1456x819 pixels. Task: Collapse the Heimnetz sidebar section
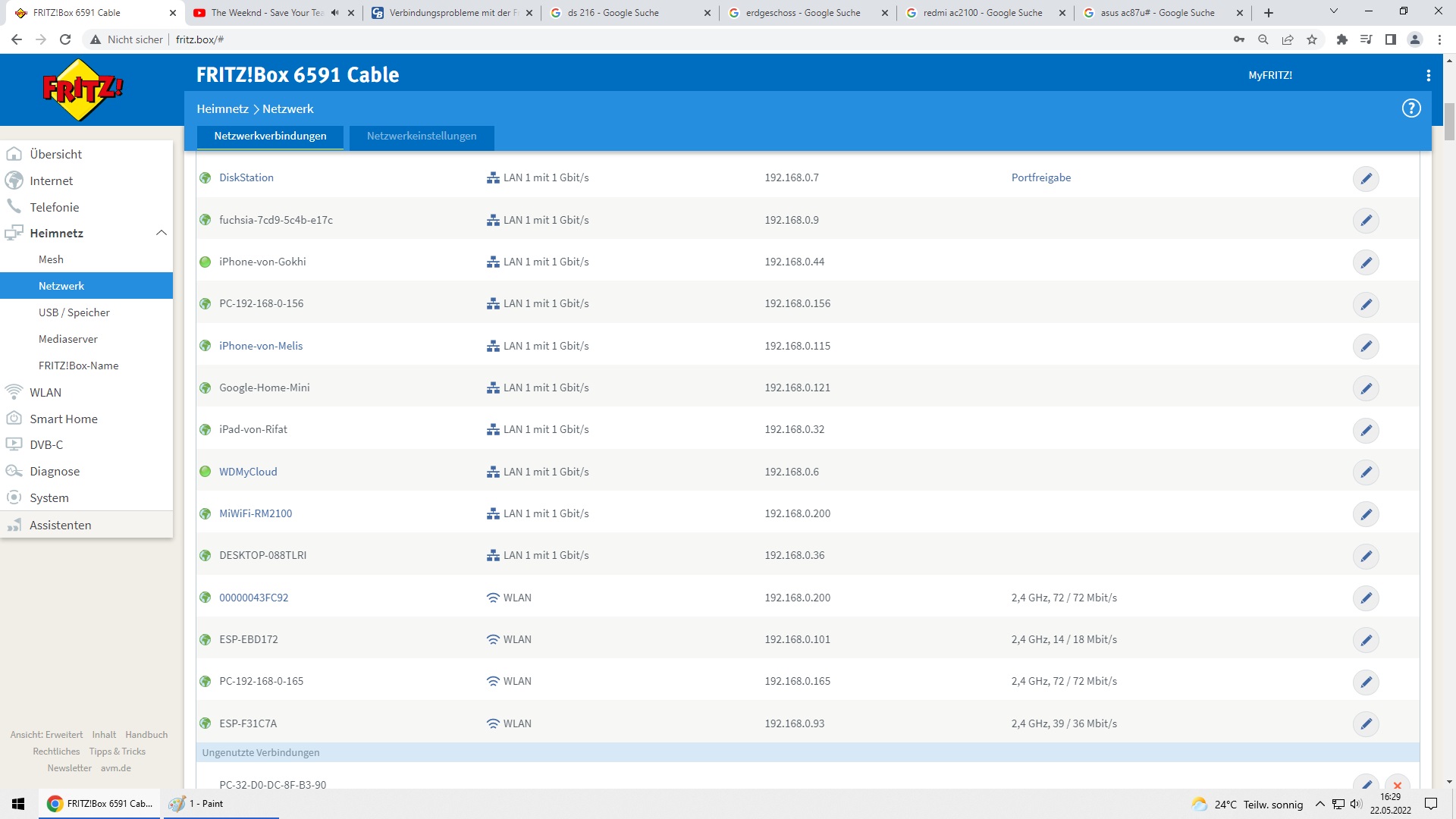(161, 233)
